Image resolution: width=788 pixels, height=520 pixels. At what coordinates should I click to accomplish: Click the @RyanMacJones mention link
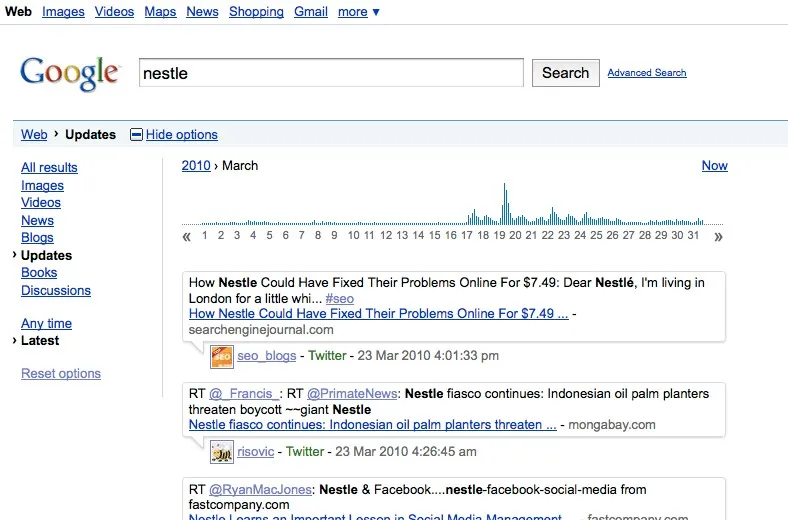(260, 489)
